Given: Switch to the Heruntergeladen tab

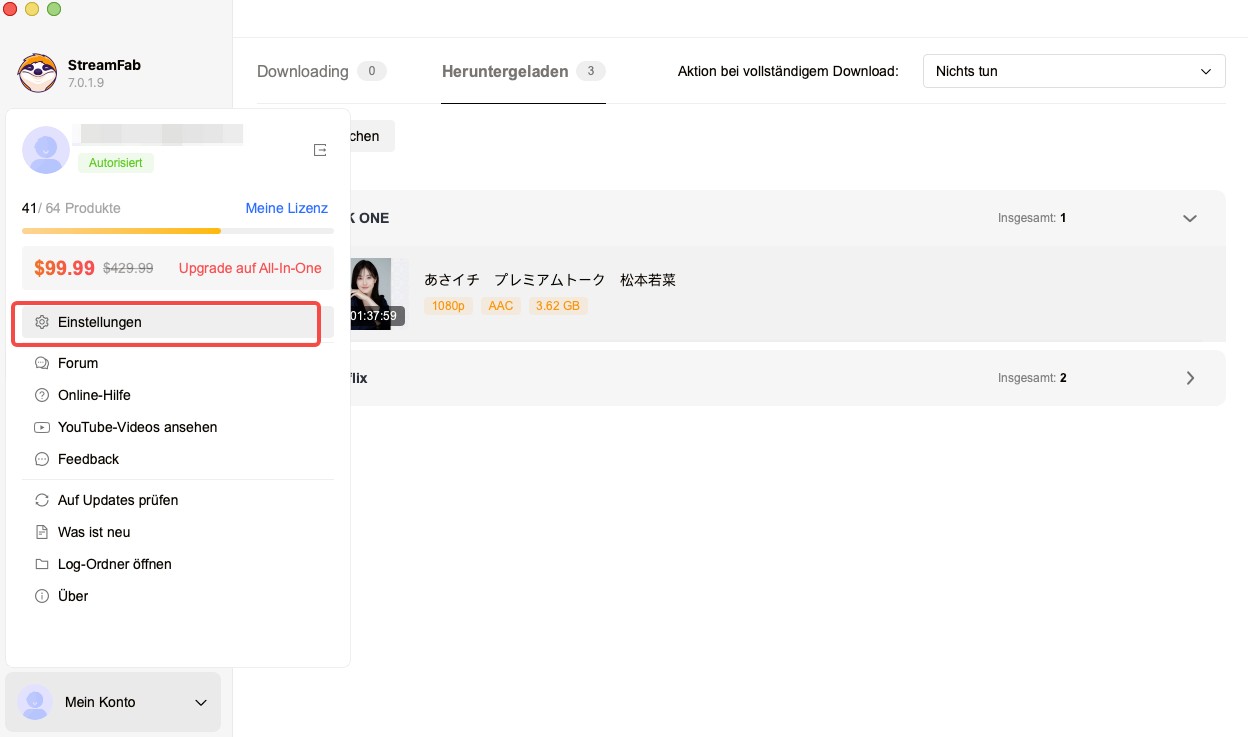Looking at the screenshot, I should pos(523,71).
